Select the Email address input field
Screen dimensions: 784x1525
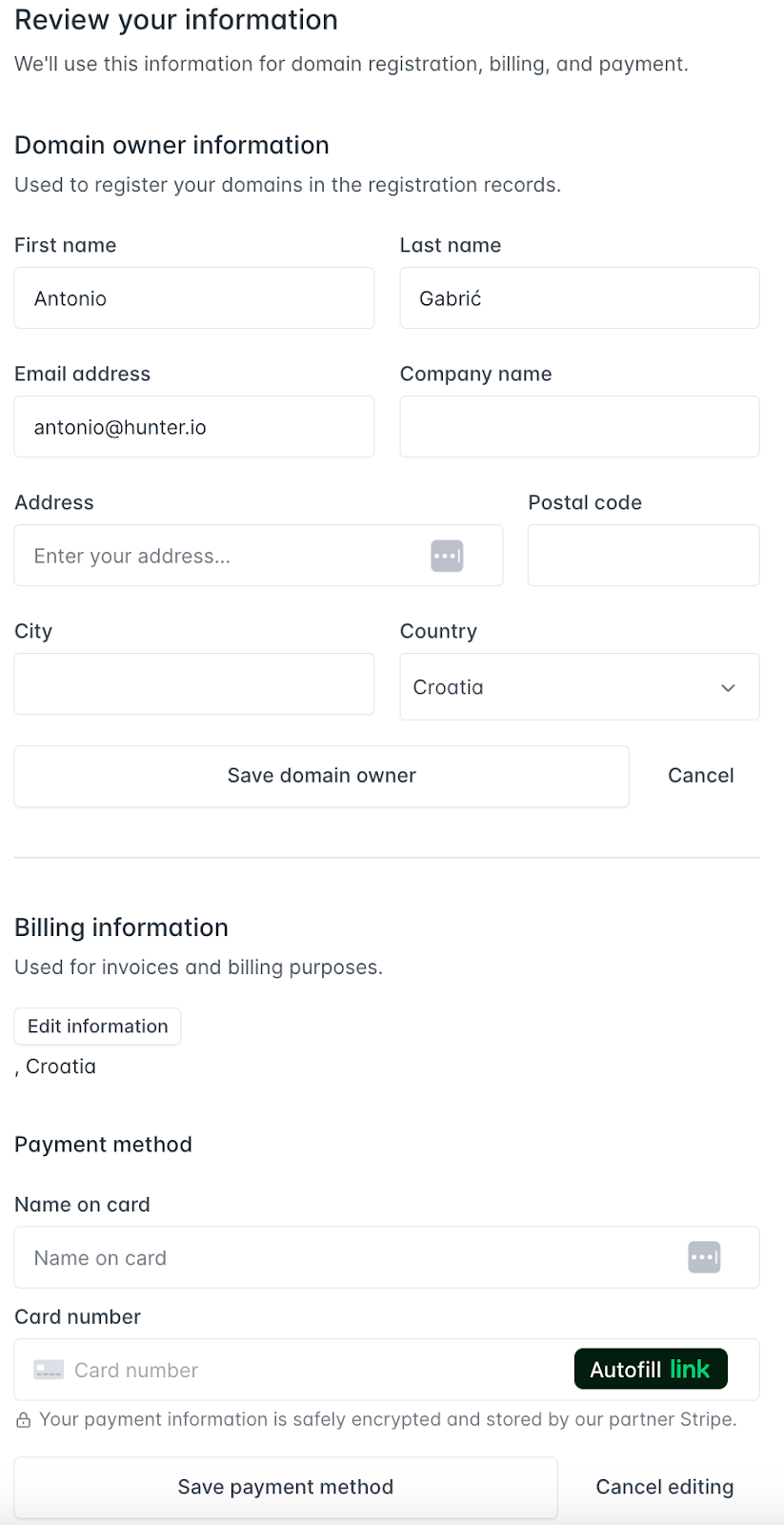point(193,427)
